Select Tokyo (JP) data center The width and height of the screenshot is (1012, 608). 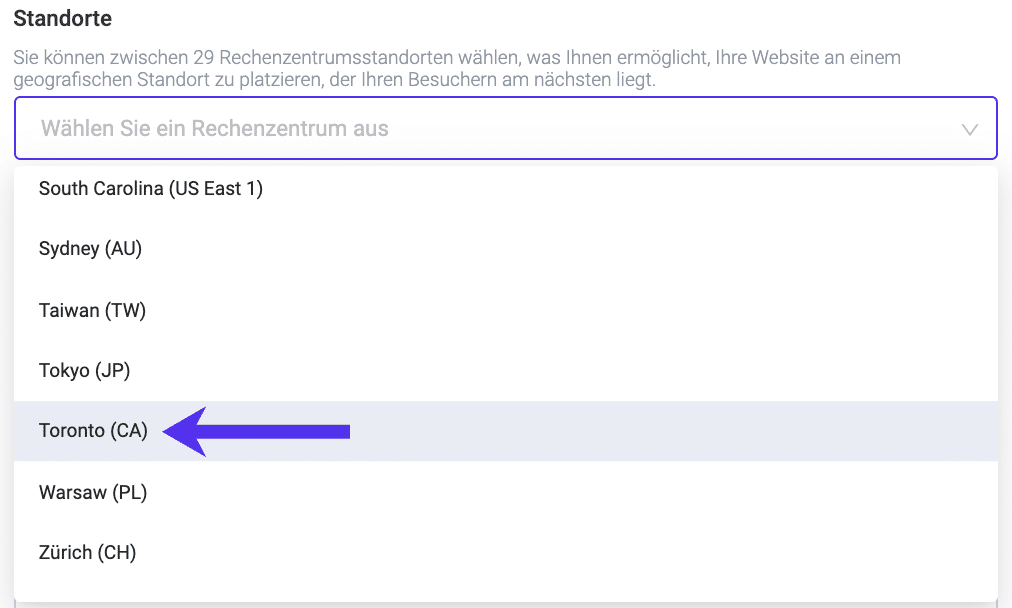click(85, 371)
